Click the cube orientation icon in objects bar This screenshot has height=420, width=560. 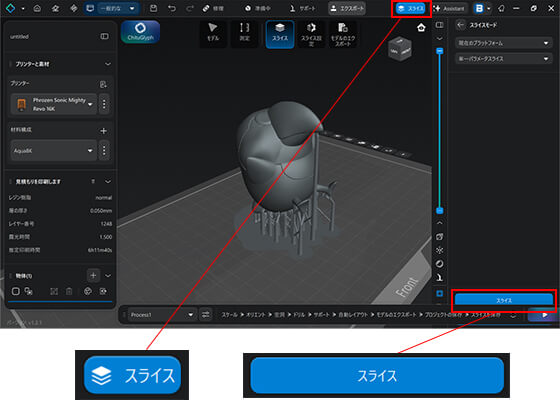point(88,291)
